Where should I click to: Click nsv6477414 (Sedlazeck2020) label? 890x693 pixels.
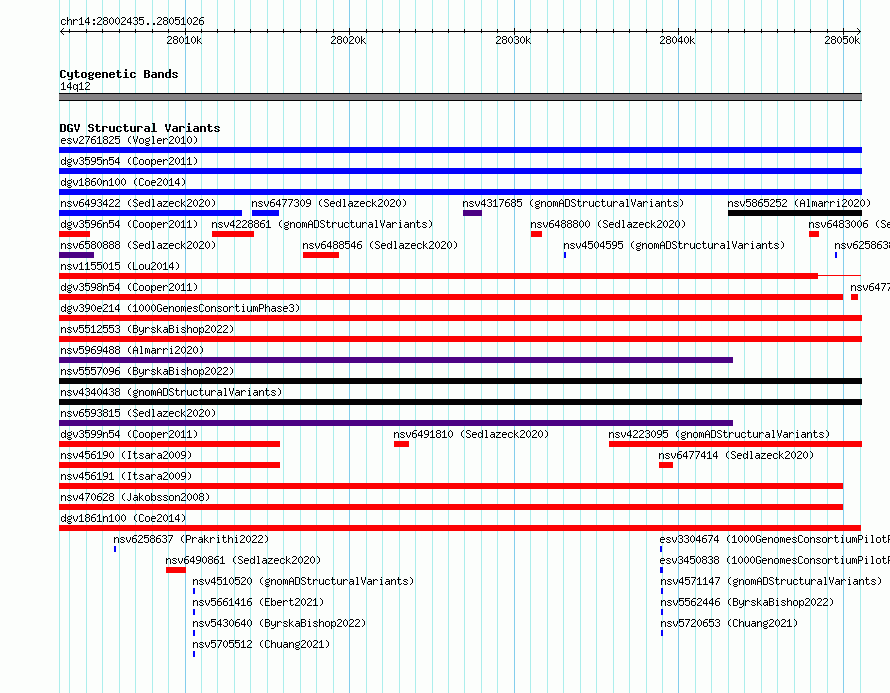(736, 455)
